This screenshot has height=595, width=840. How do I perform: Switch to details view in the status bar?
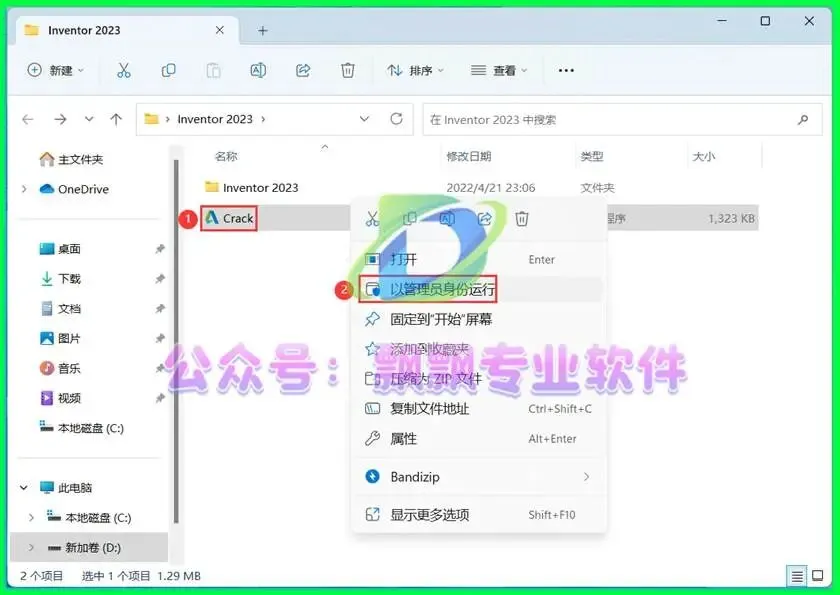(797, 576)
